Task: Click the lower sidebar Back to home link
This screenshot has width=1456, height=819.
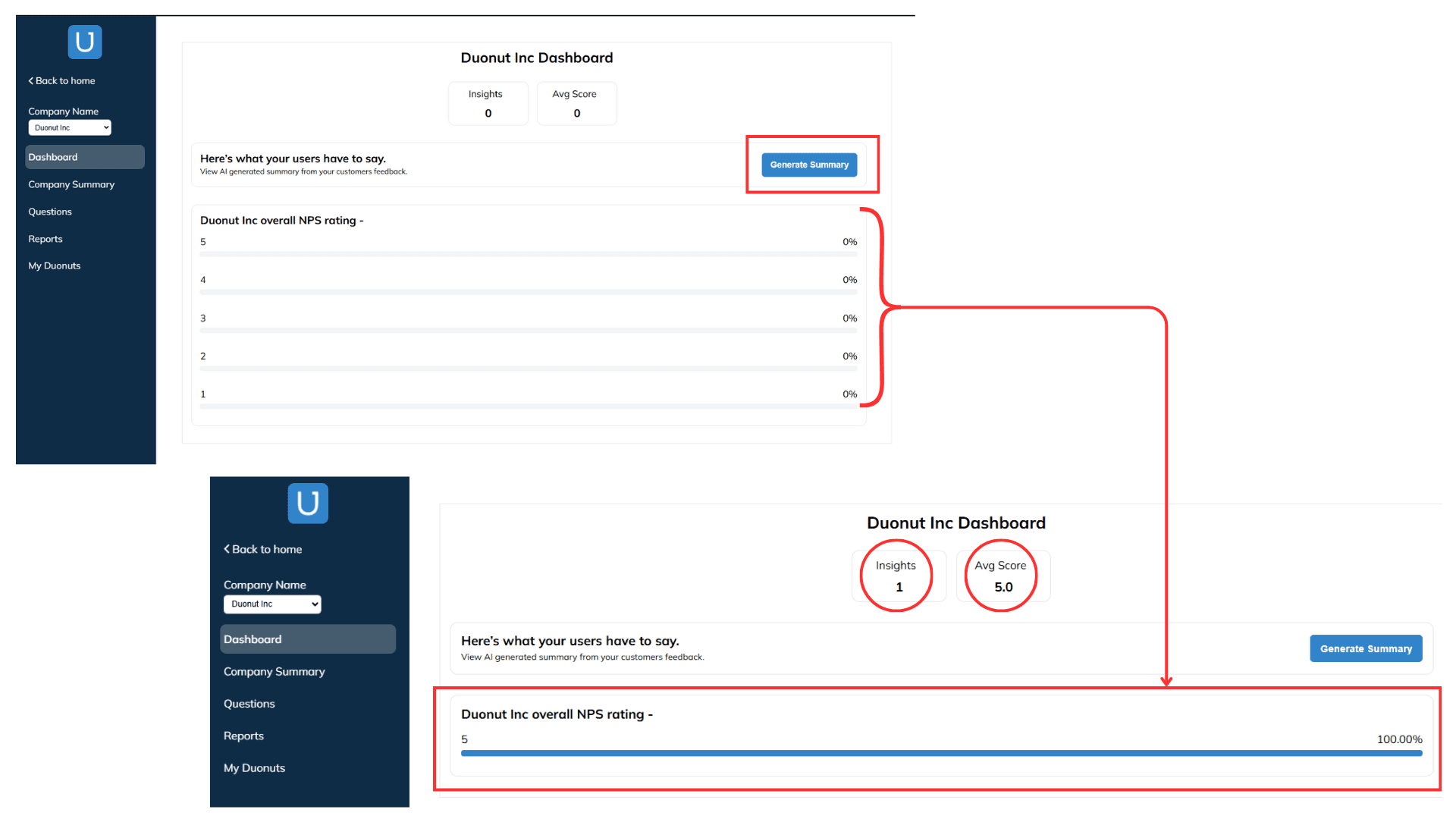Action: 263,549
